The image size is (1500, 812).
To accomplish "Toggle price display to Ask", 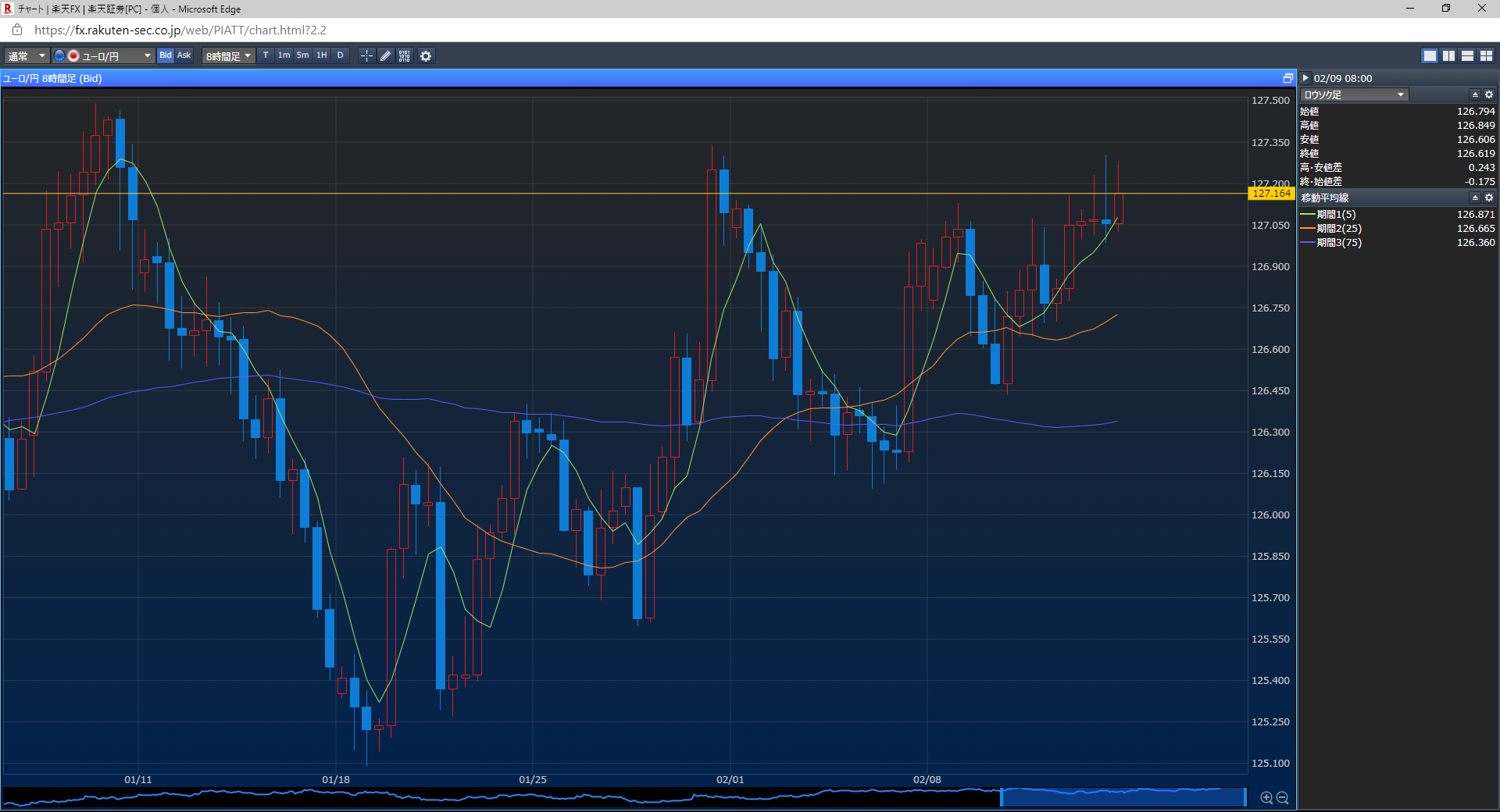I will (x=184, y=55).
